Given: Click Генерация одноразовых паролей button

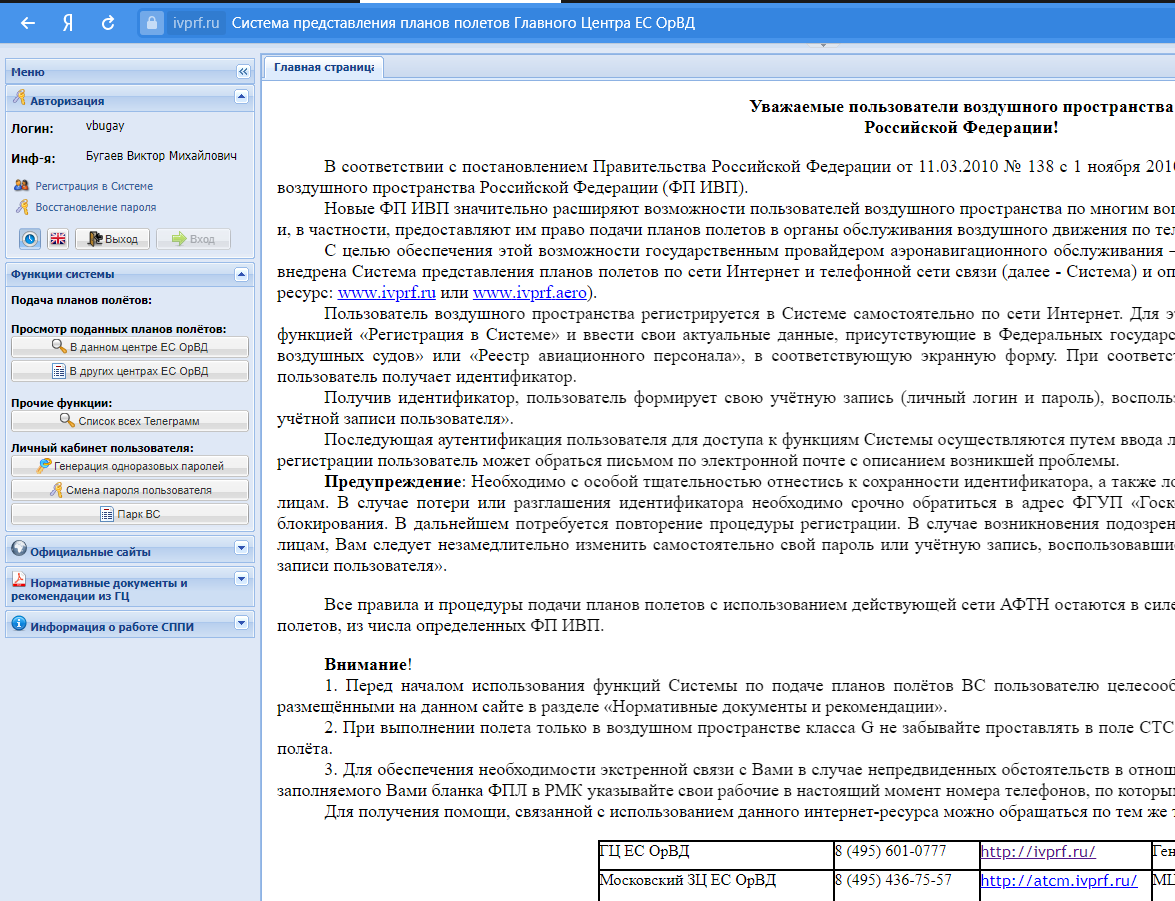Looking at the screenshot, I should point(130,466).
